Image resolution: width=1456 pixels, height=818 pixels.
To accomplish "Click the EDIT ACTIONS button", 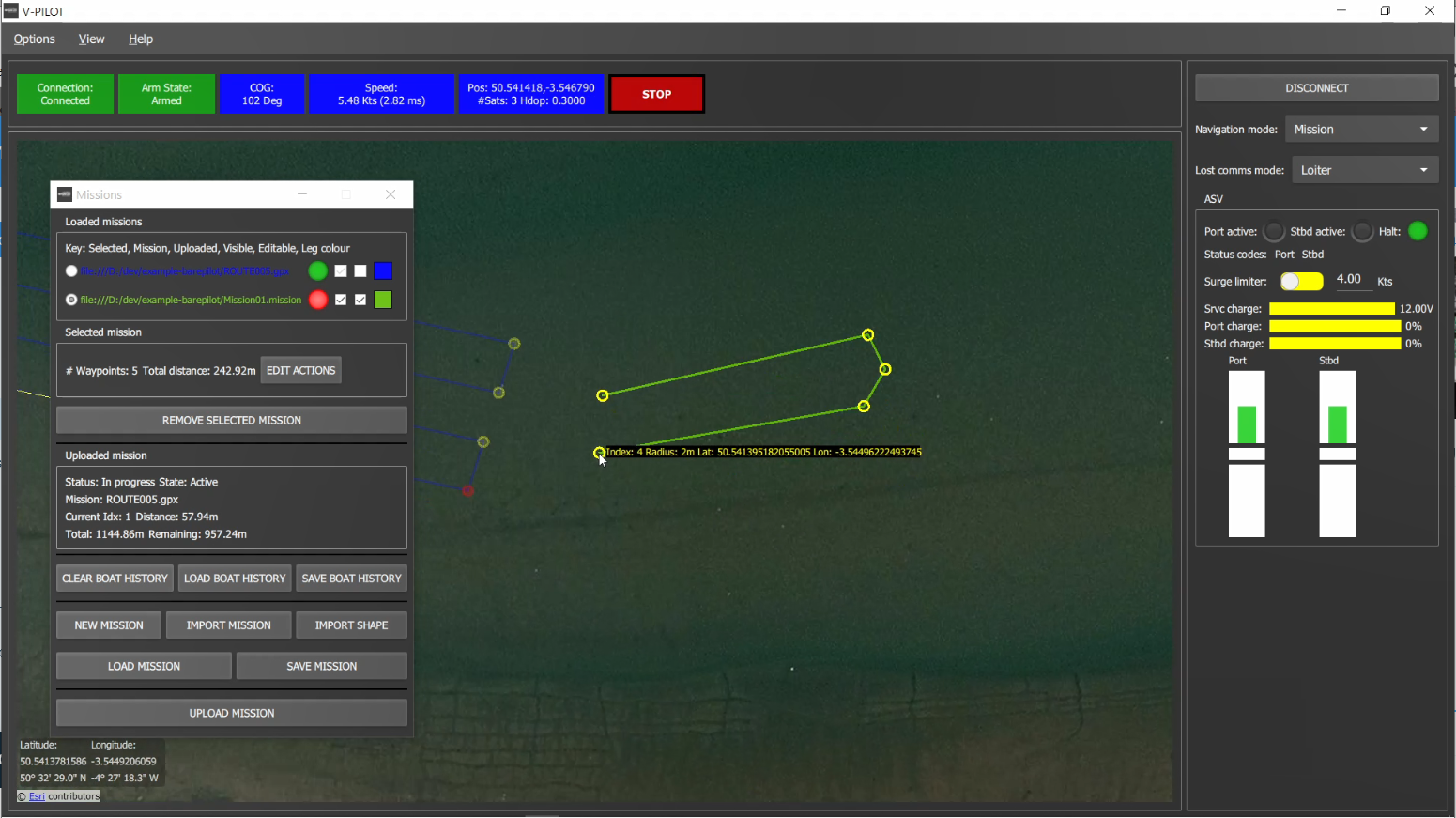I will coord(300,370).
